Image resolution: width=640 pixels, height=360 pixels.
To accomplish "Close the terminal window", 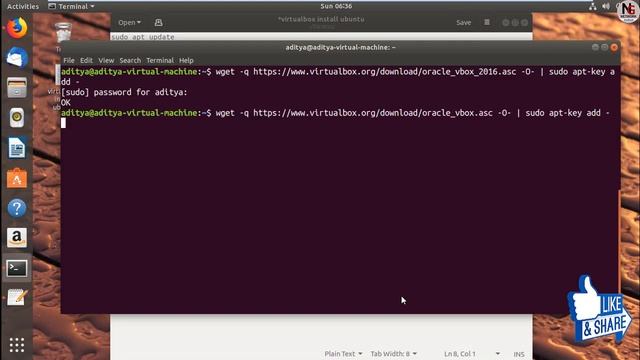I will click(x=614, y=47).
